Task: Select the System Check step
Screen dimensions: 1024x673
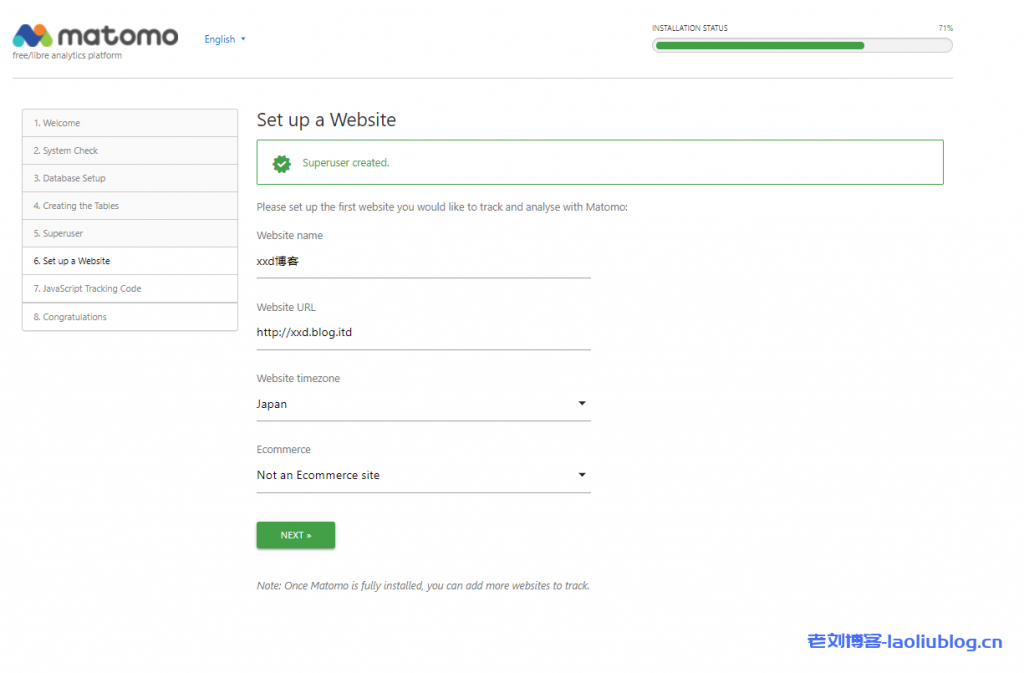Action: tap(130, 151)
